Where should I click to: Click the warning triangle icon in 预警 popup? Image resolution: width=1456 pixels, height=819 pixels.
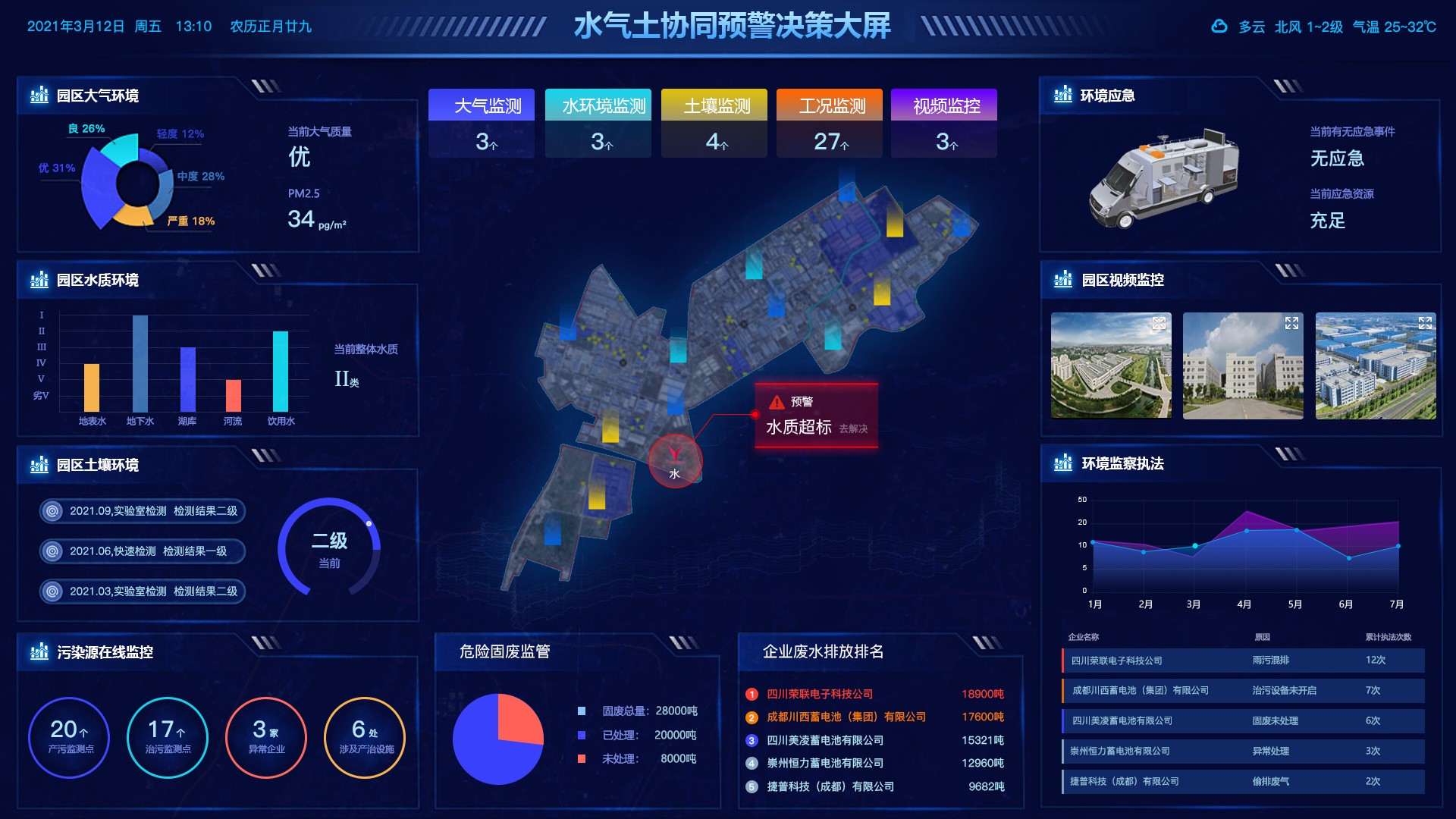pyautogui.click(x=777, y=402)
